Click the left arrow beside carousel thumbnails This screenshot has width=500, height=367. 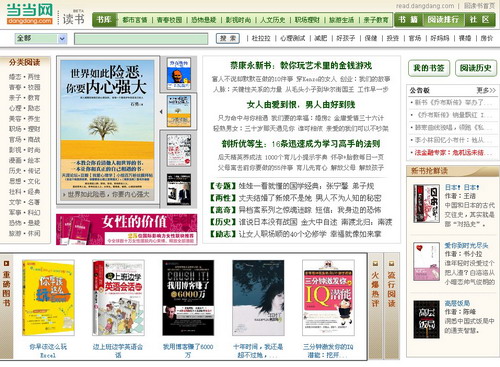tap(161, 112)
